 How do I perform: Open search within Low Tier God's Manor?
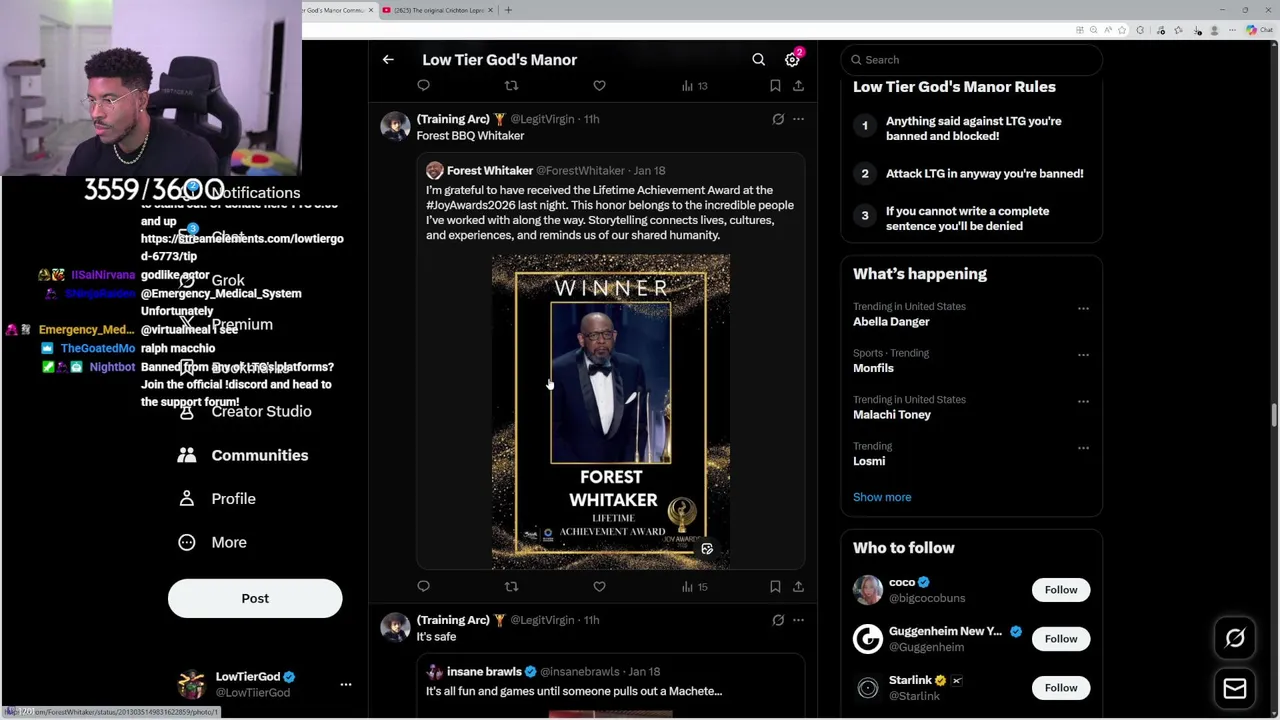[758, 60]
